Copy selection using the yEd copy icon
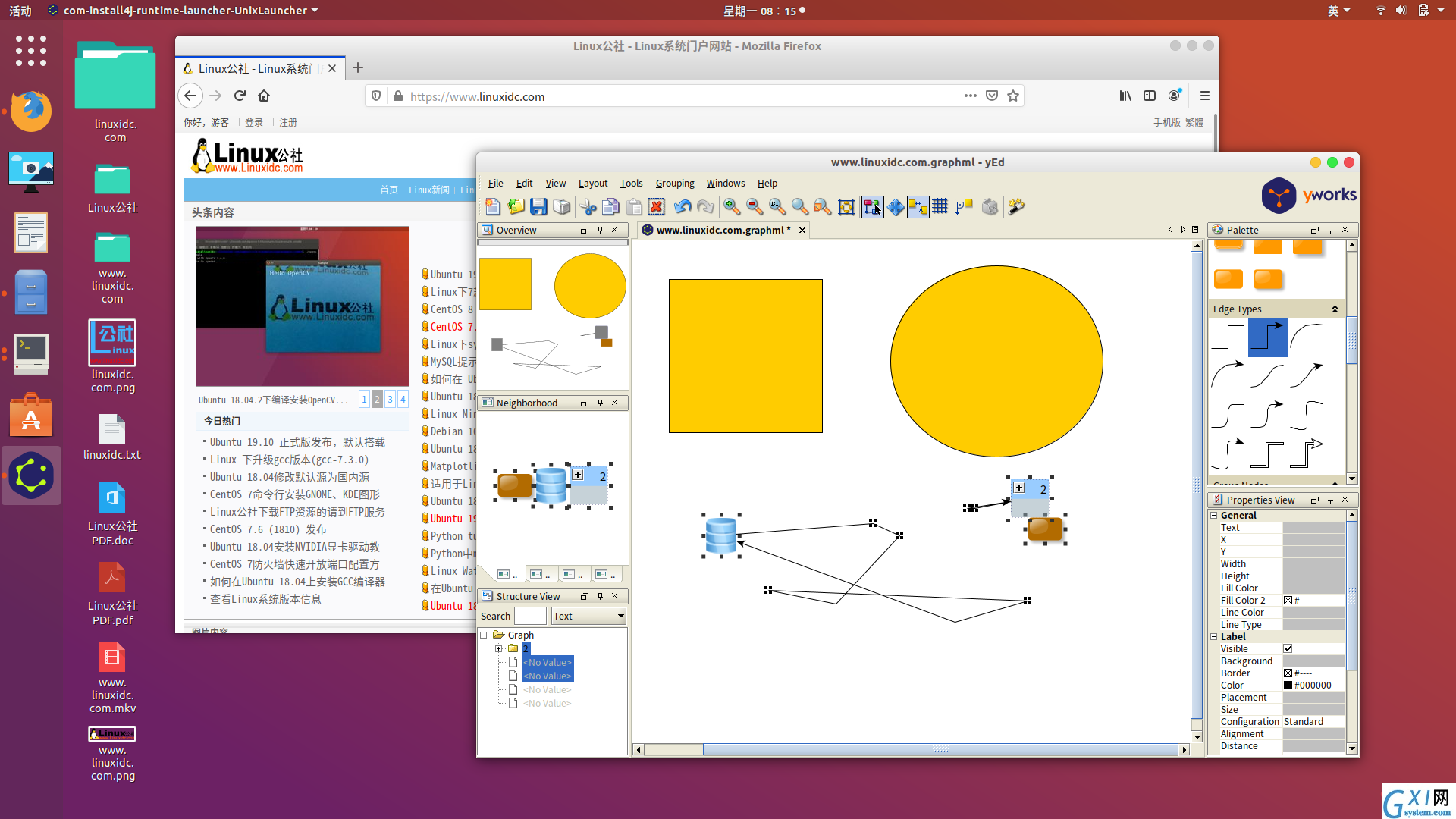The width and height of the screenshot is (1456, 819). click(611, 206)
